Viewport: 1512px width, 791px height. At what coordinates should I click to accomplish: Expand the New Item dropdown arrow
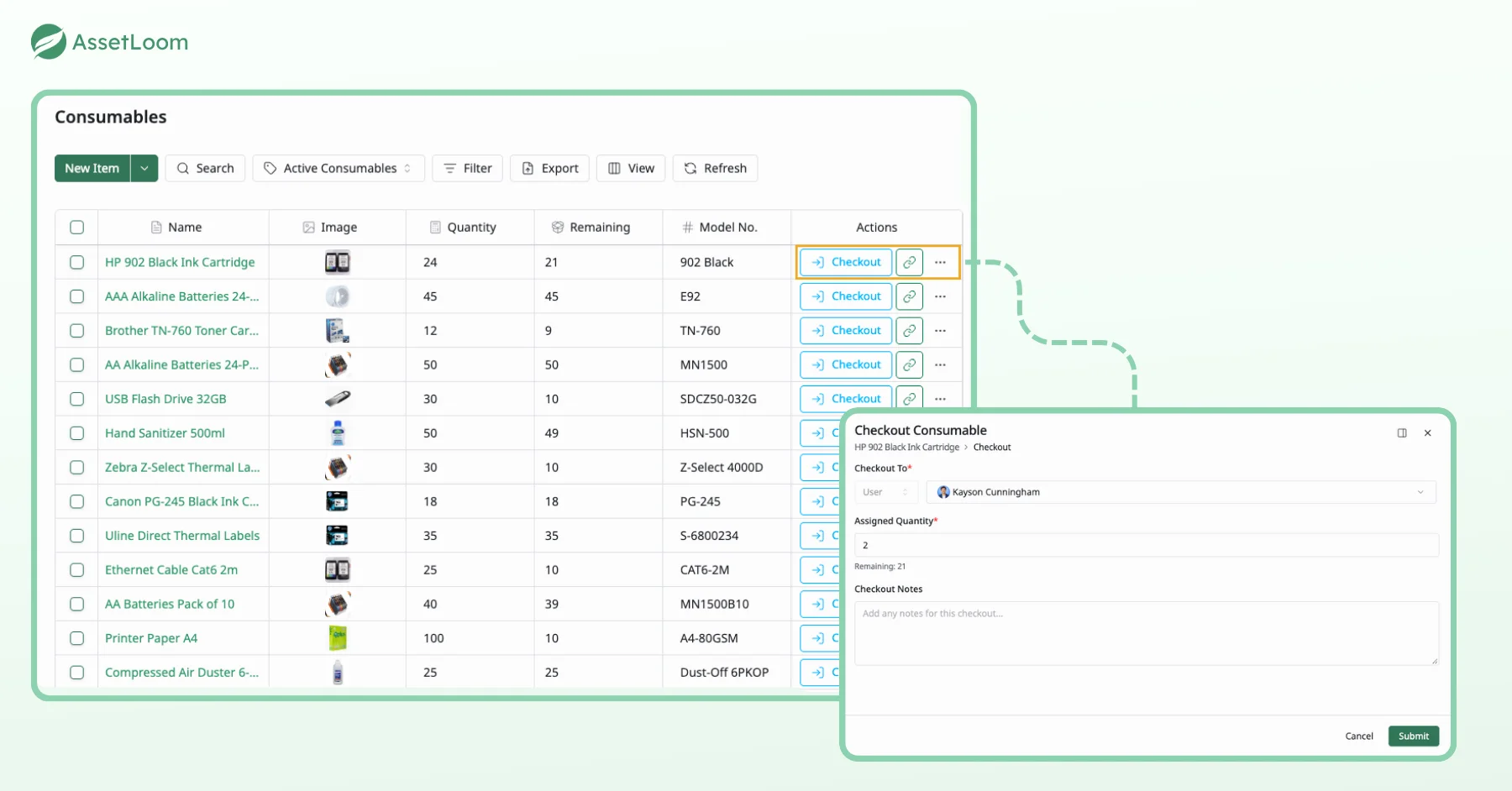[144, 168]
